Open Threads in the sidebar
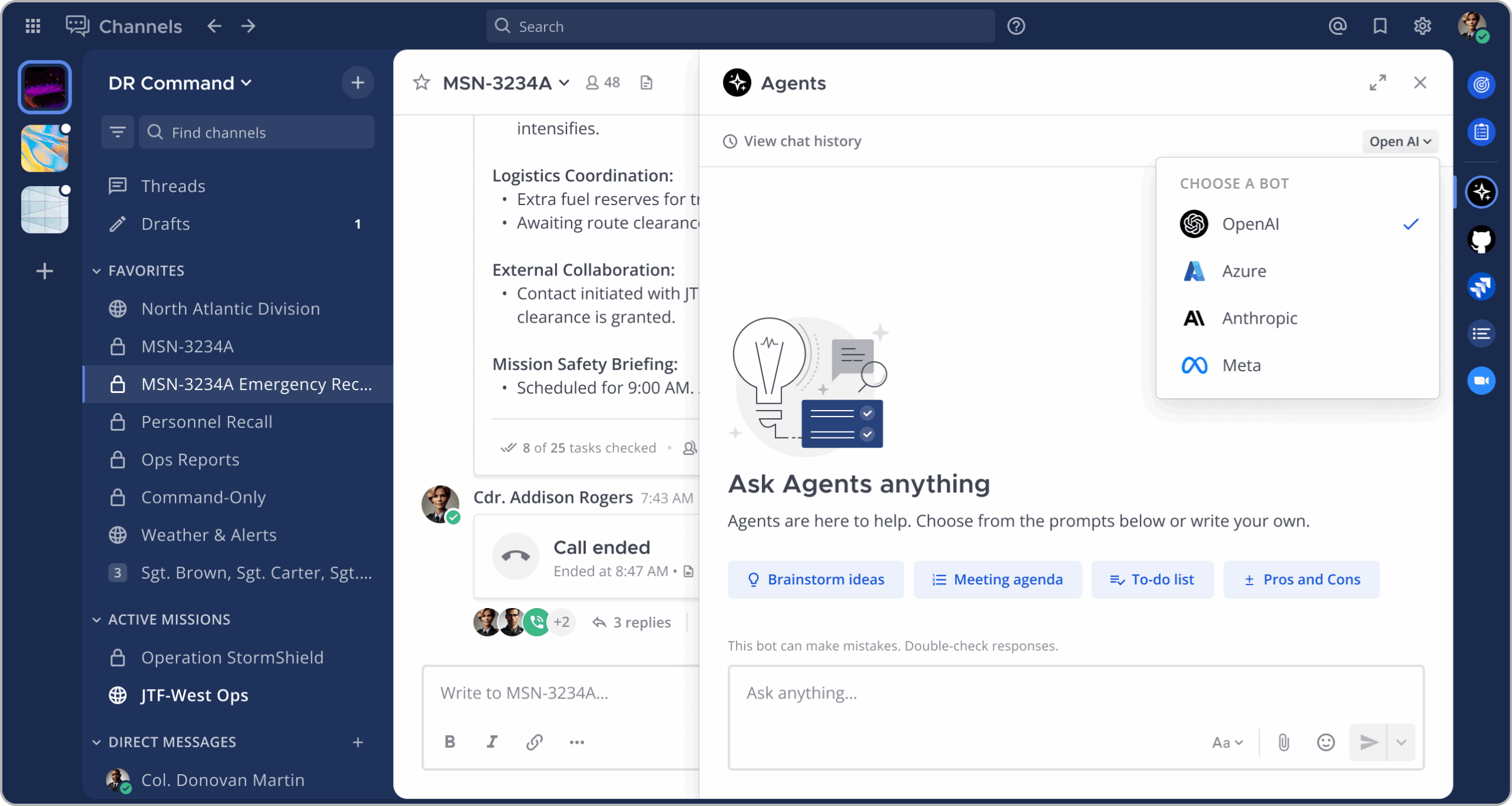Viewport: 1512px width, 806px height. tap(237, 186)
